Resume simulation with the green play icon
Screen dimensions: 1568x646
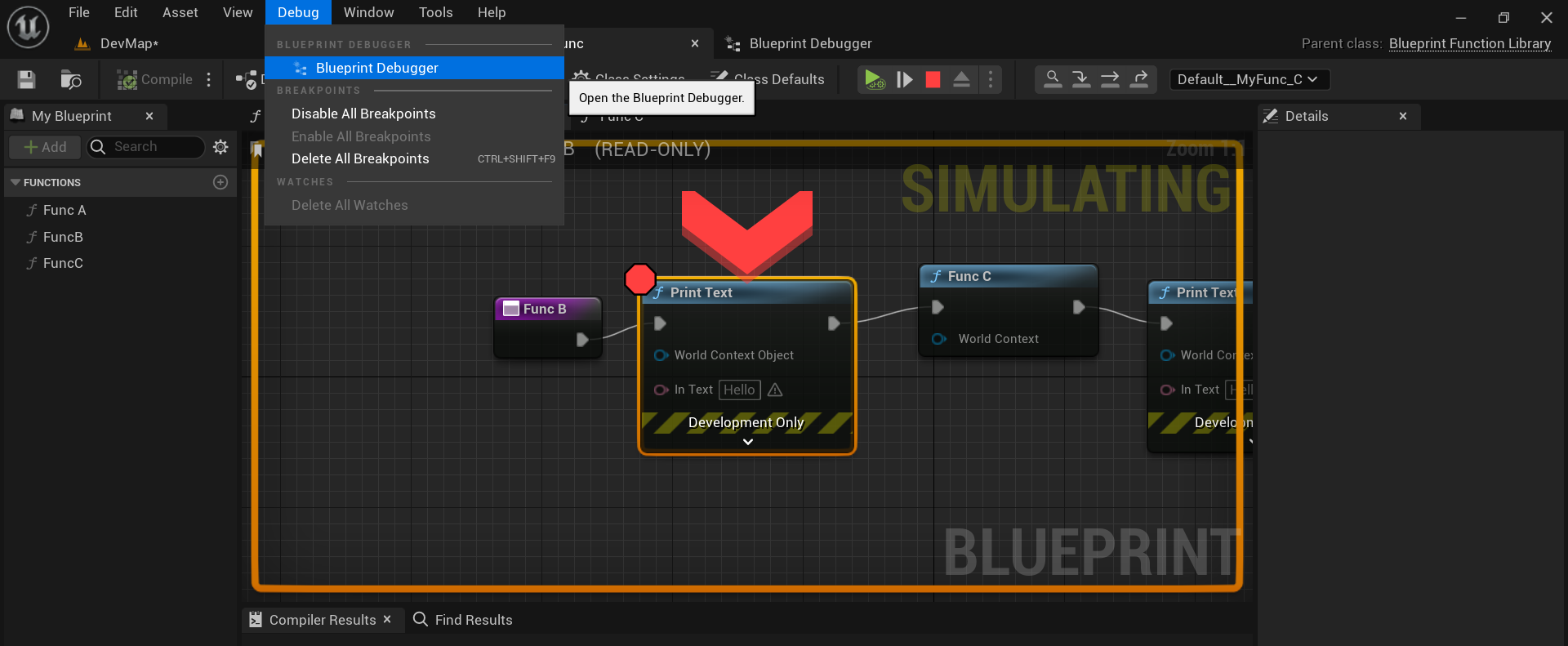coord(875,79)
